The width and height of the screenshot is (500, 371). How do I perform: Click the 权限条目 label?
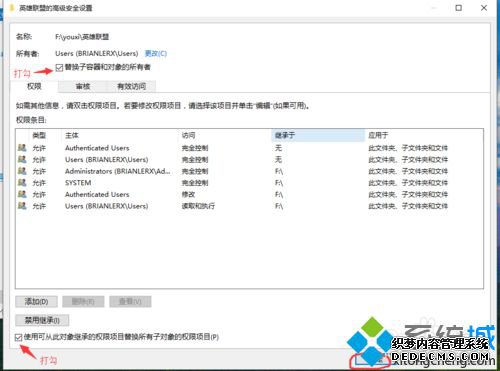pos(31,120)
